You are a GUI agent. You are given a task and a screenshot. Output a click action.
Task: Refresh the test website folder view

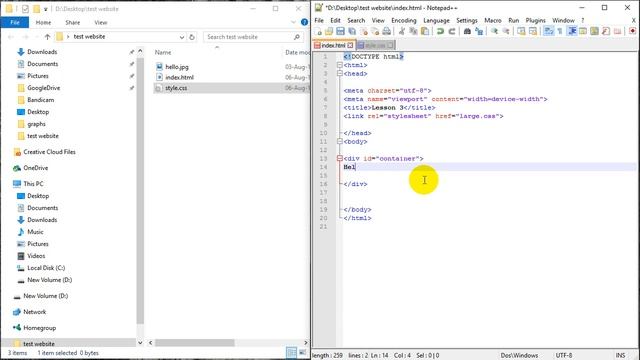click(192, 37)
